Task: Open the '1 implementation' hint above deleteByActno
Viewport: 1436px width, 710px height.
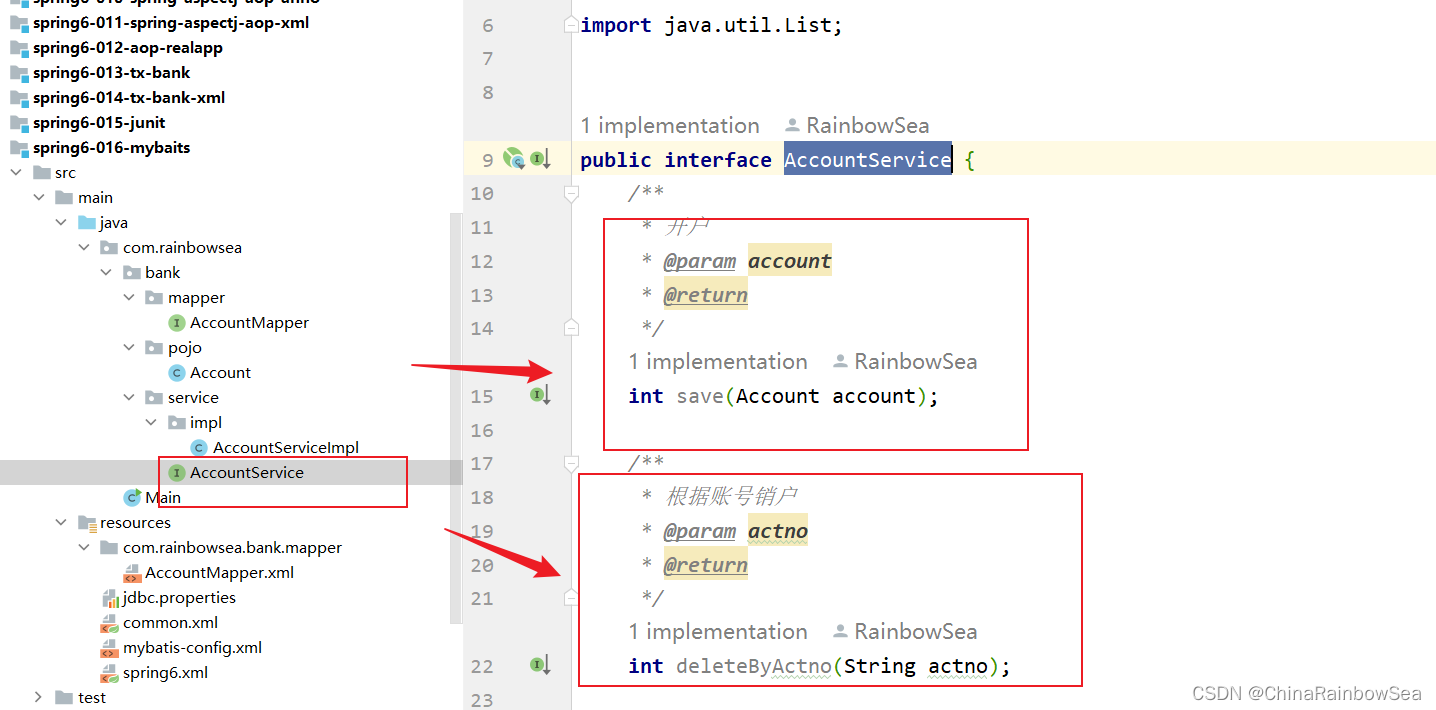Action: click(x=718, y=631)
